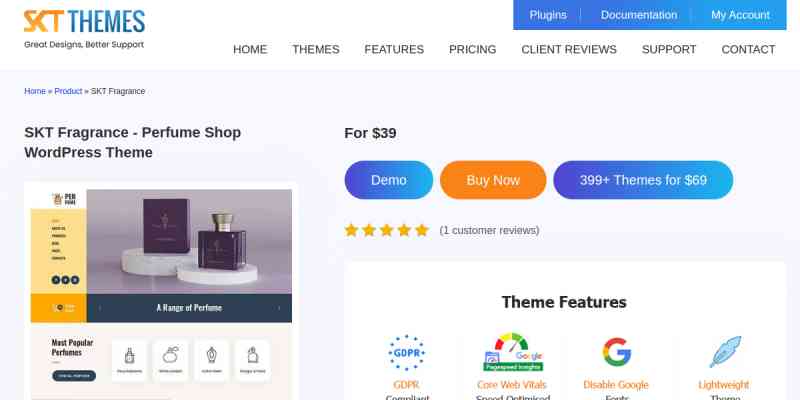Image resolution: width=800 pixels, height=400 pixels.
Task: Open the Support page from navigation
Action: pyautogui.click(x=669, y=49)
